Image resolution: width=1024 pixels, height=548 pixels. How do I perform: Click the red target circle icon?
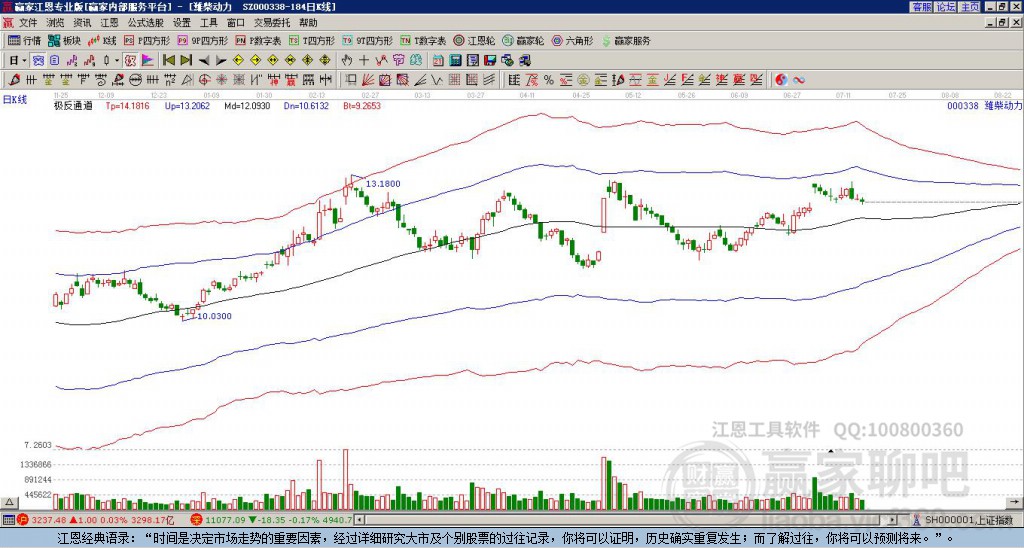pyautogui.click(x=204, y=80)
